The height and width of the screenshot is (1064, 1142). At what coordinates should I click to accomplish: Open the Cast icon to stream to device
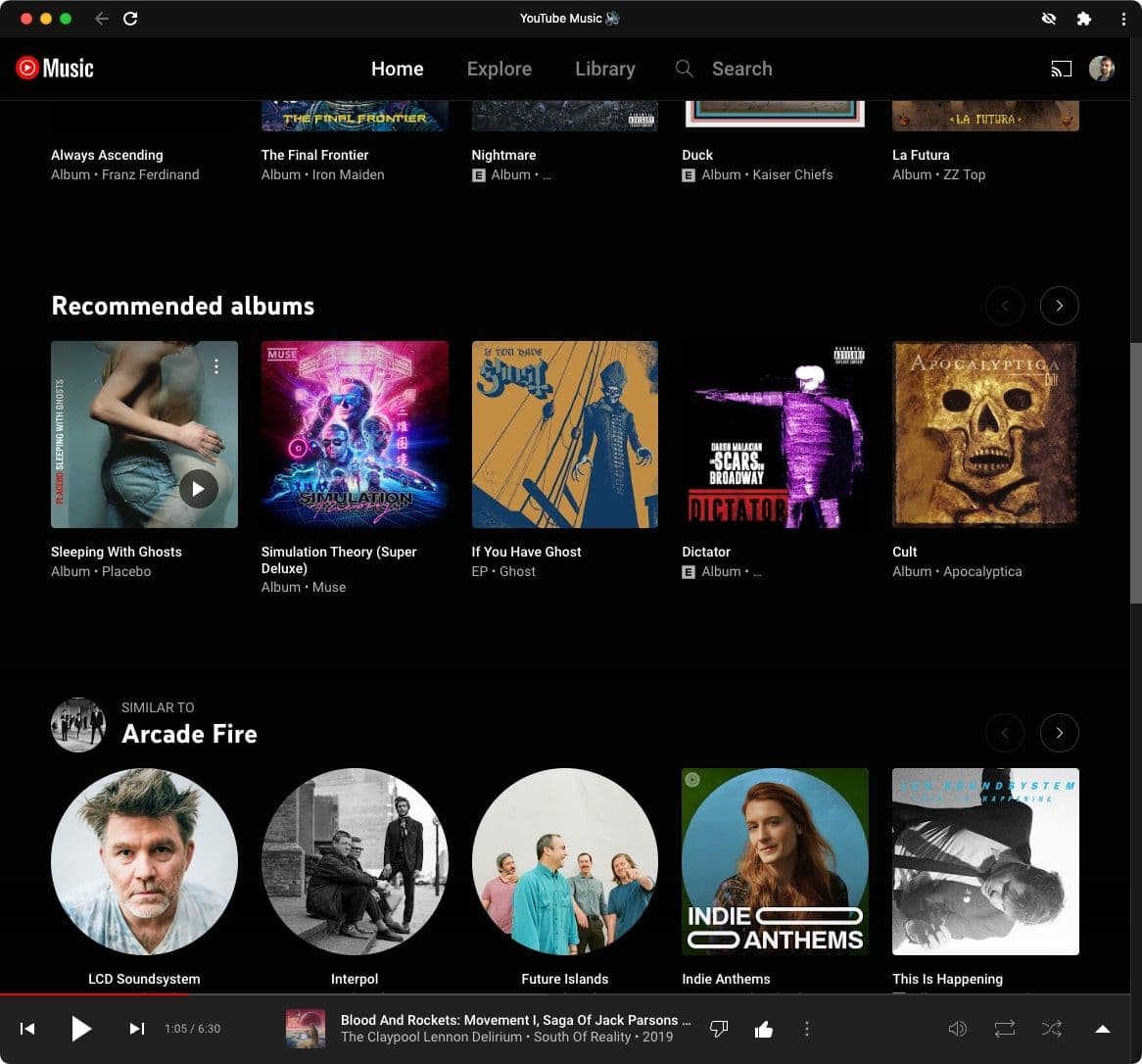tap(1062, 69)
